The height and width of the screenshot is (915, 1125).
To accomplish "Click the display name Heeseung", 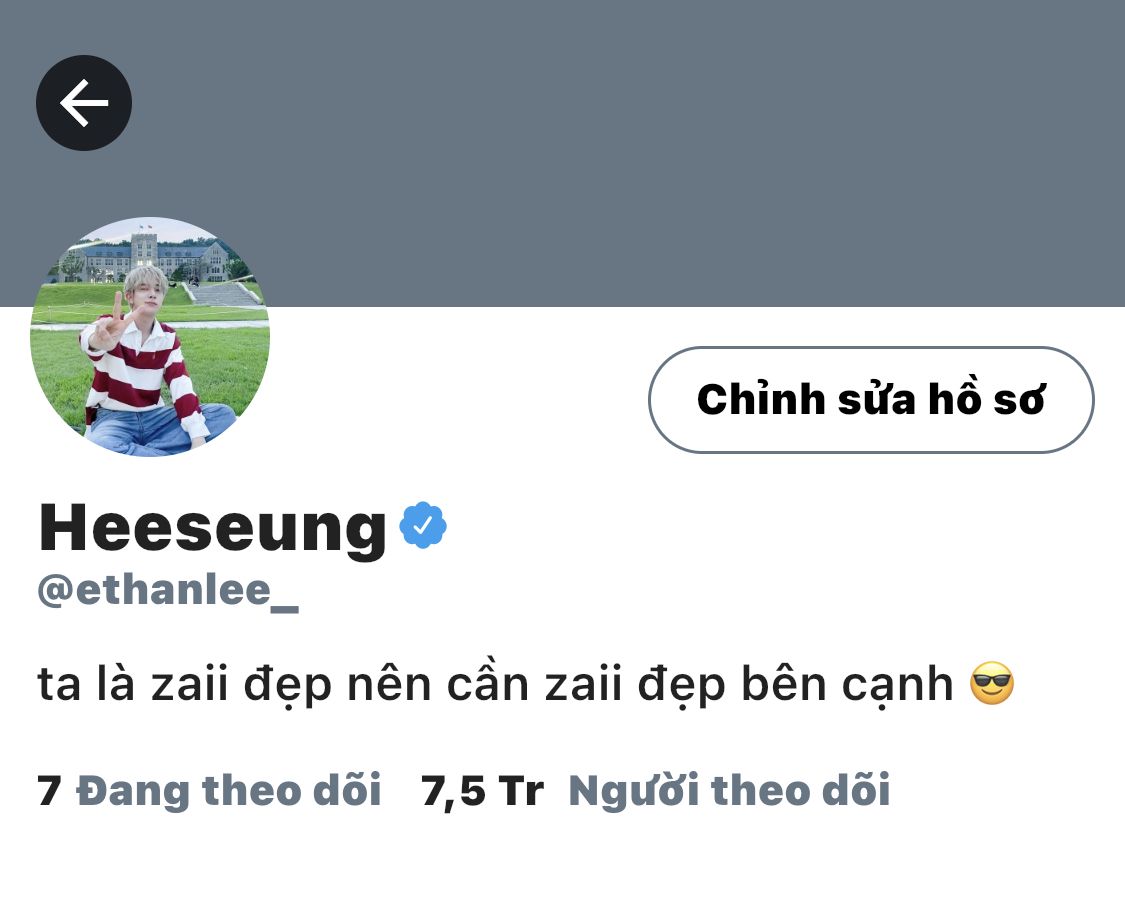I will pos(212,528).
